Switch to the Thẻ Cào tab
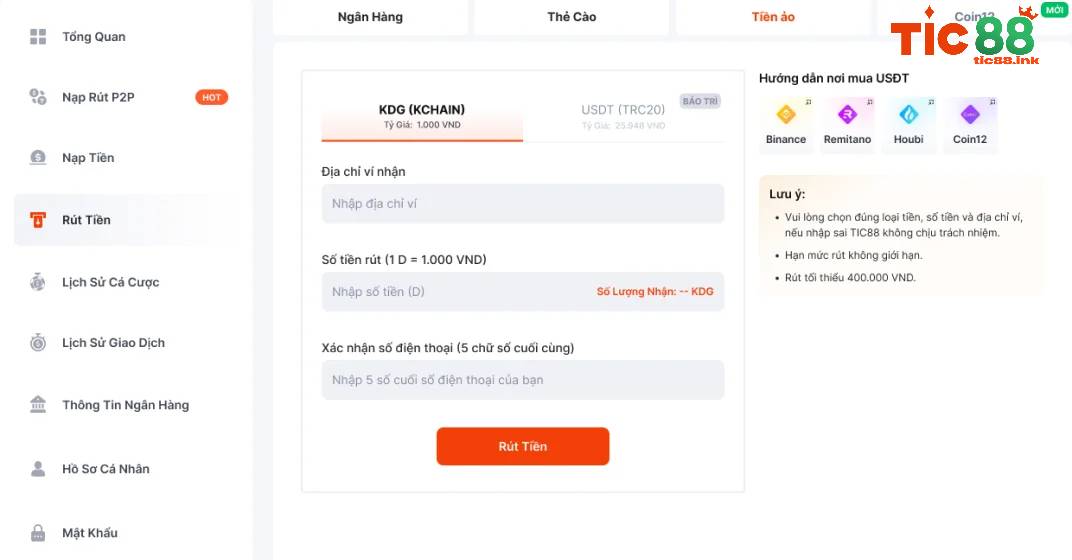The image size is (1072, 560). pos(572,17)
